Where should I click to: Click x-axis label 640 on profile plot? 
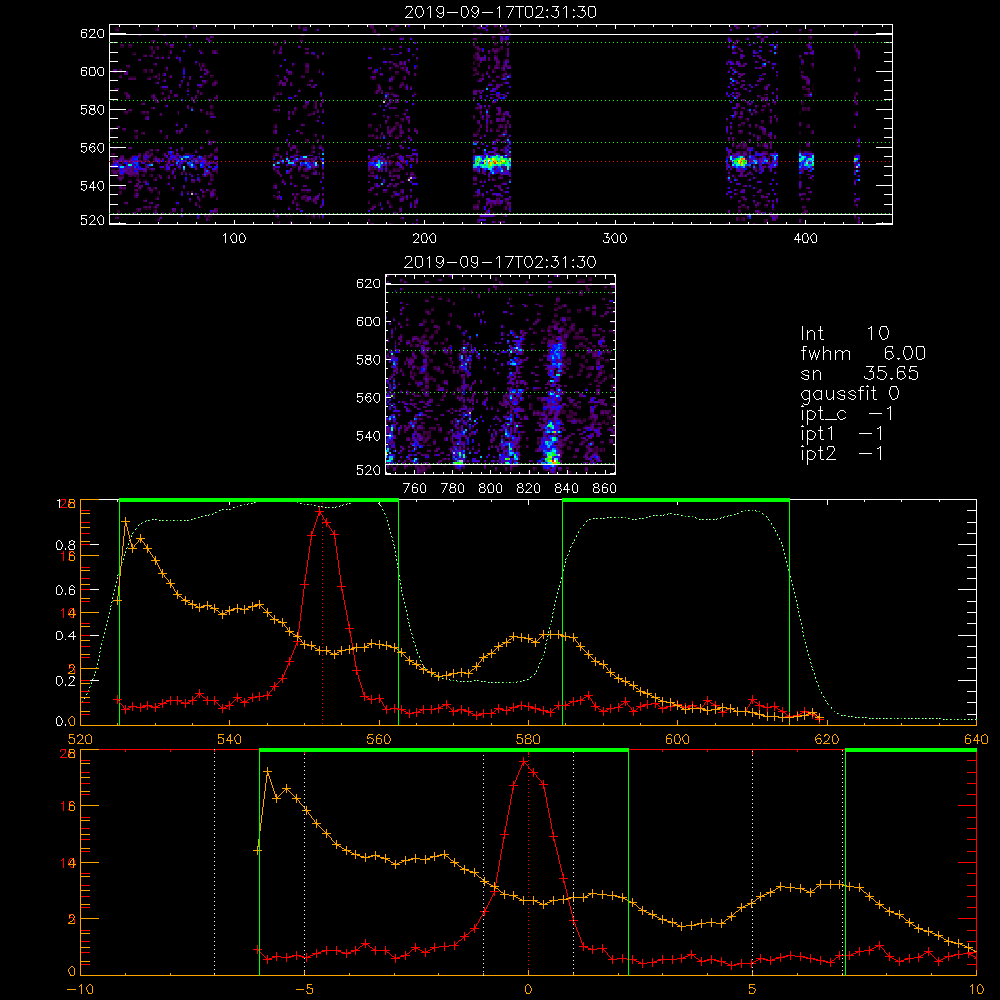[976, 739]
